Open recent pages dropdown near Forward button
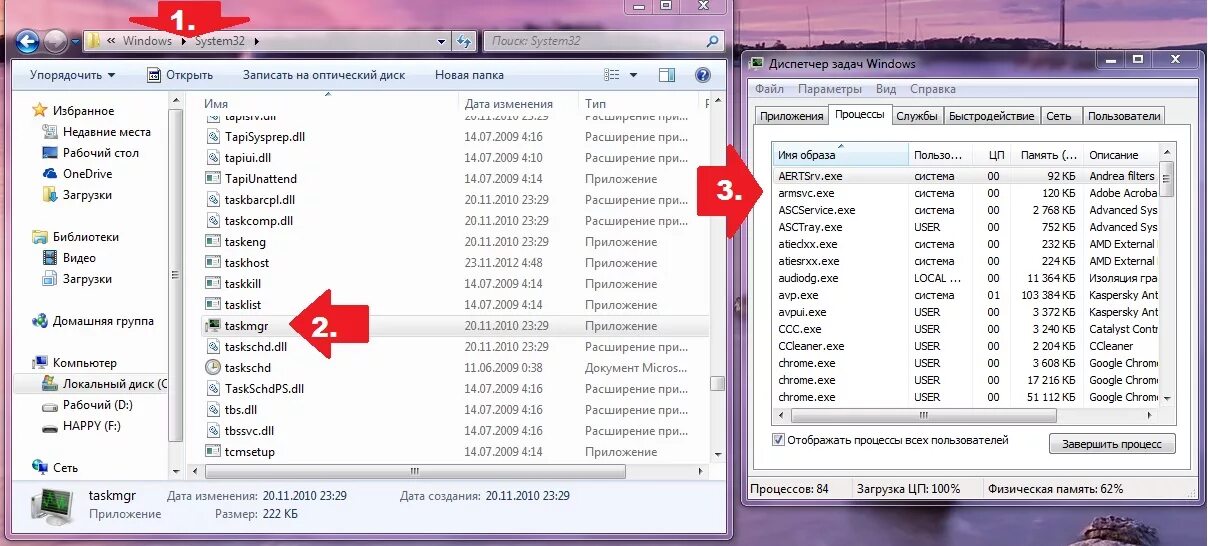 (75, 42)
